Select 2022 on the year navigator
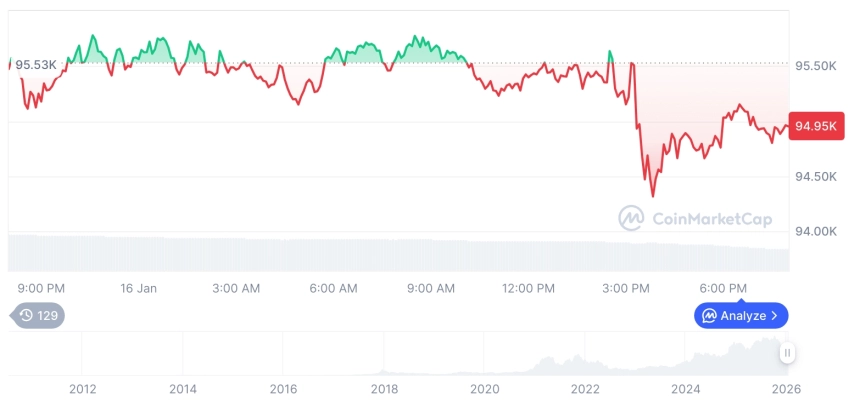This screenshot has height=401, width=860. tap(585, 388)
